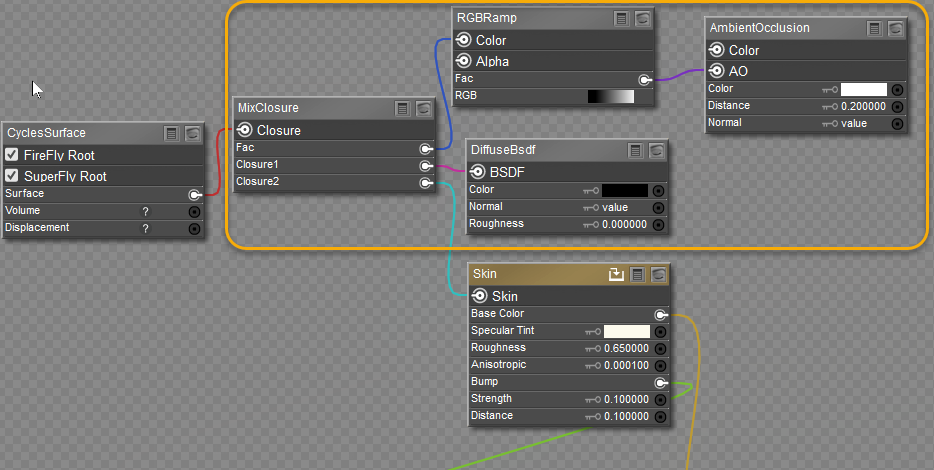
Task: Uncheck the SuperFly Root checkbox
Action: pos(11,176)
